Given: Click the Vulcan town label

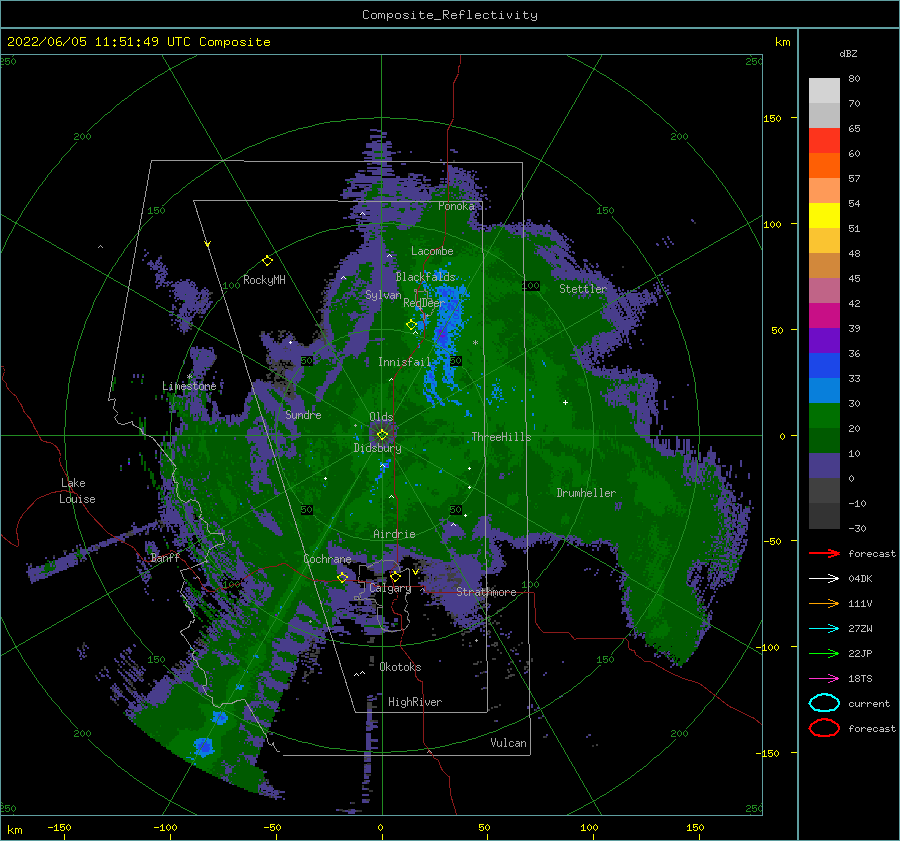Looking at the screenshot, I should click(508, 743).
